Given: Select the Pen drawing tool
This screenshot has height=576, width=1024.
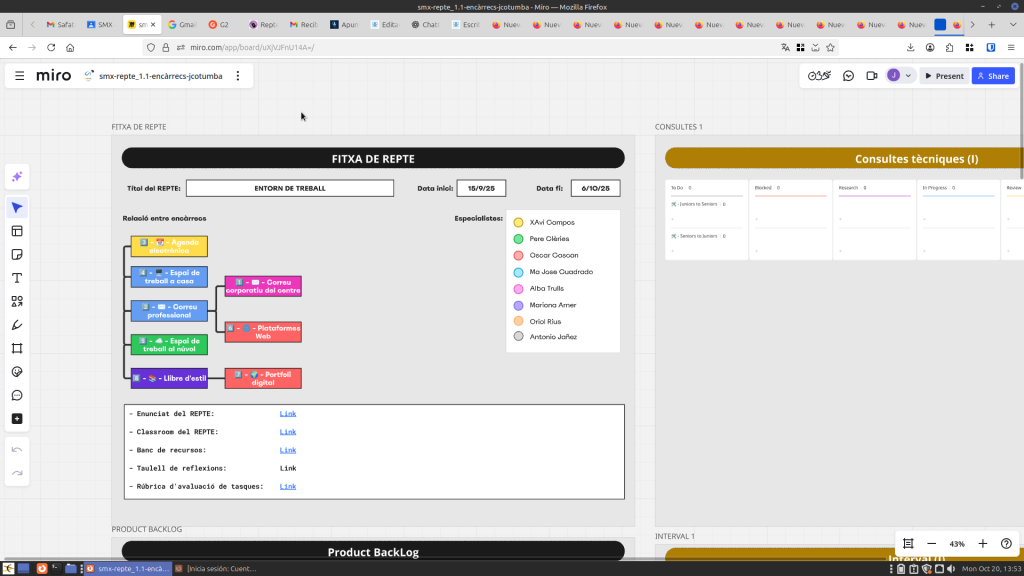Looking at the screenshot, I should (x=17, y=325).
